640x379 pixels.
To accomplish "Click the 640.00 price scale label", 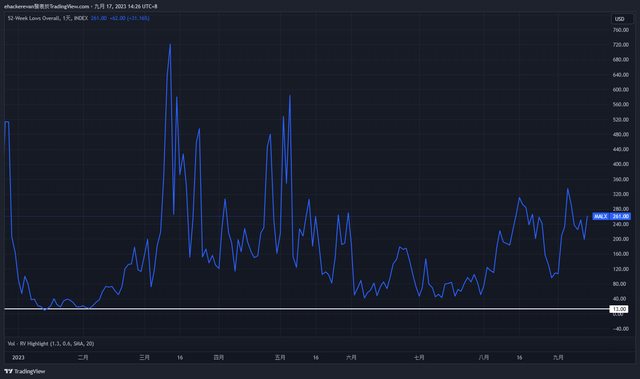I will click(x=620, y=75).
